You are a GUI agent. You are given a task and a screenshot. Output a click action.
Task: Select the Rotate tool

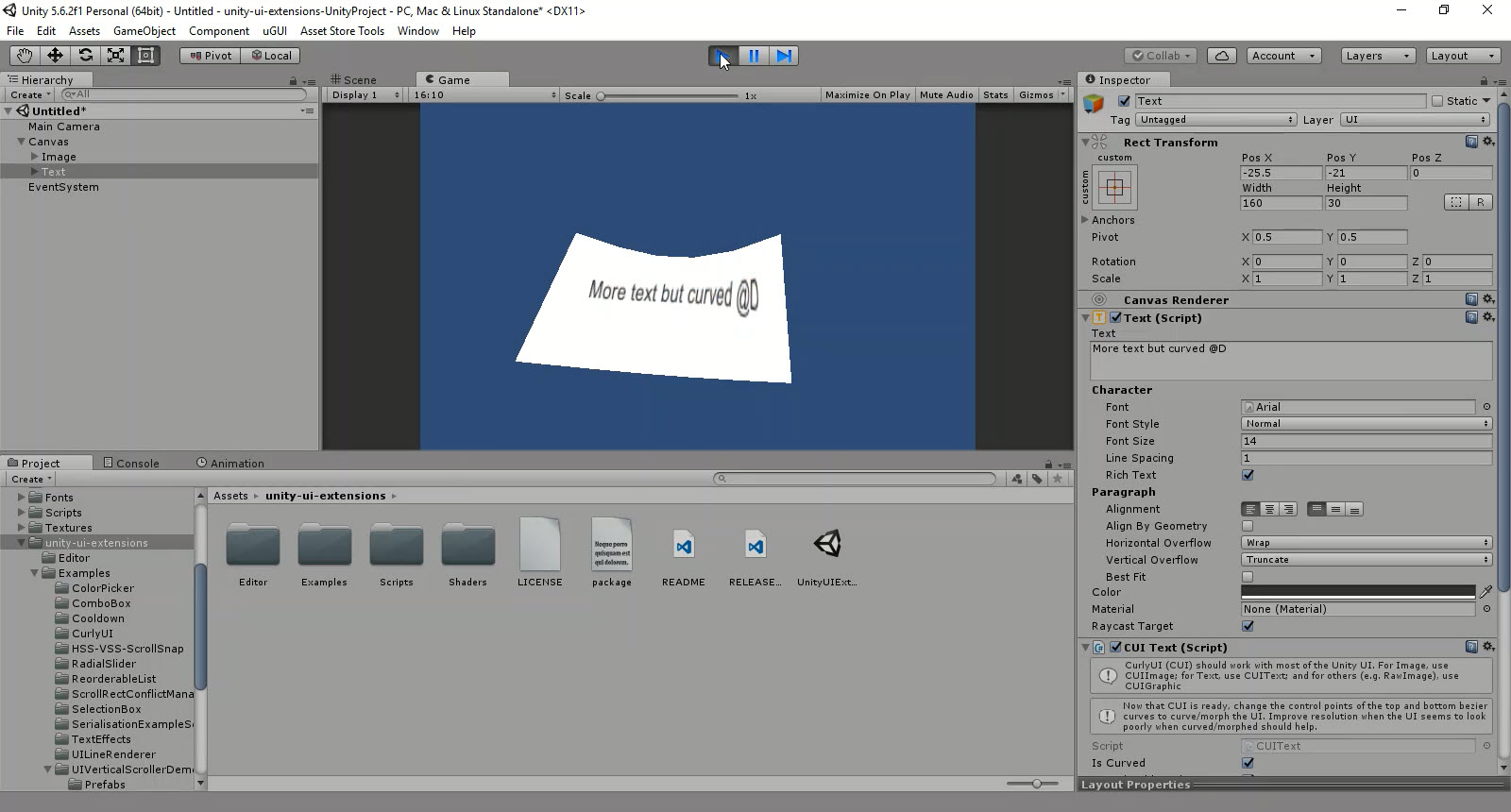(x=85, y=56)
